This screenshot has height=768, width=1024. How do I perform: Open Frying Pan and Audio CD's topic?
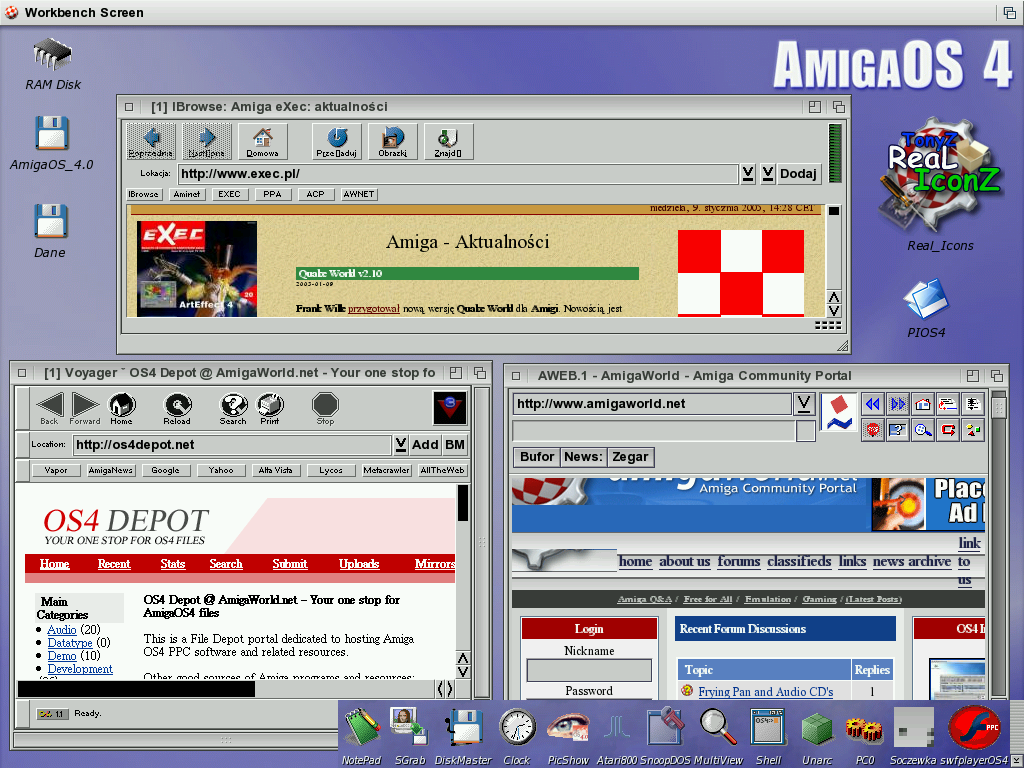coord(765,692)
